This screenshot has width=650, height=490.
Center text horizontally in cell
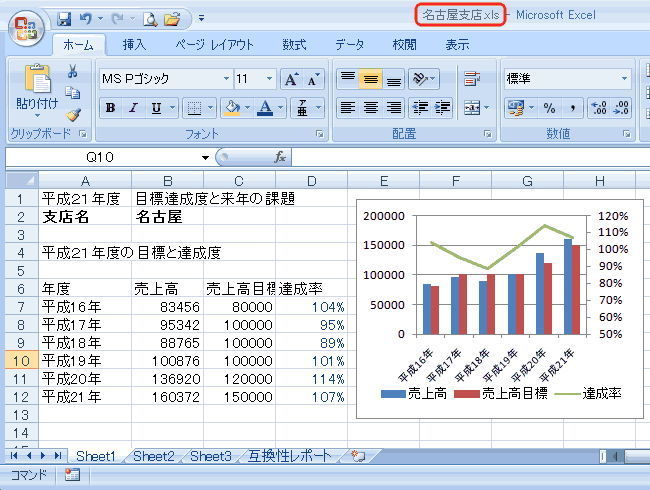point(371,109)
